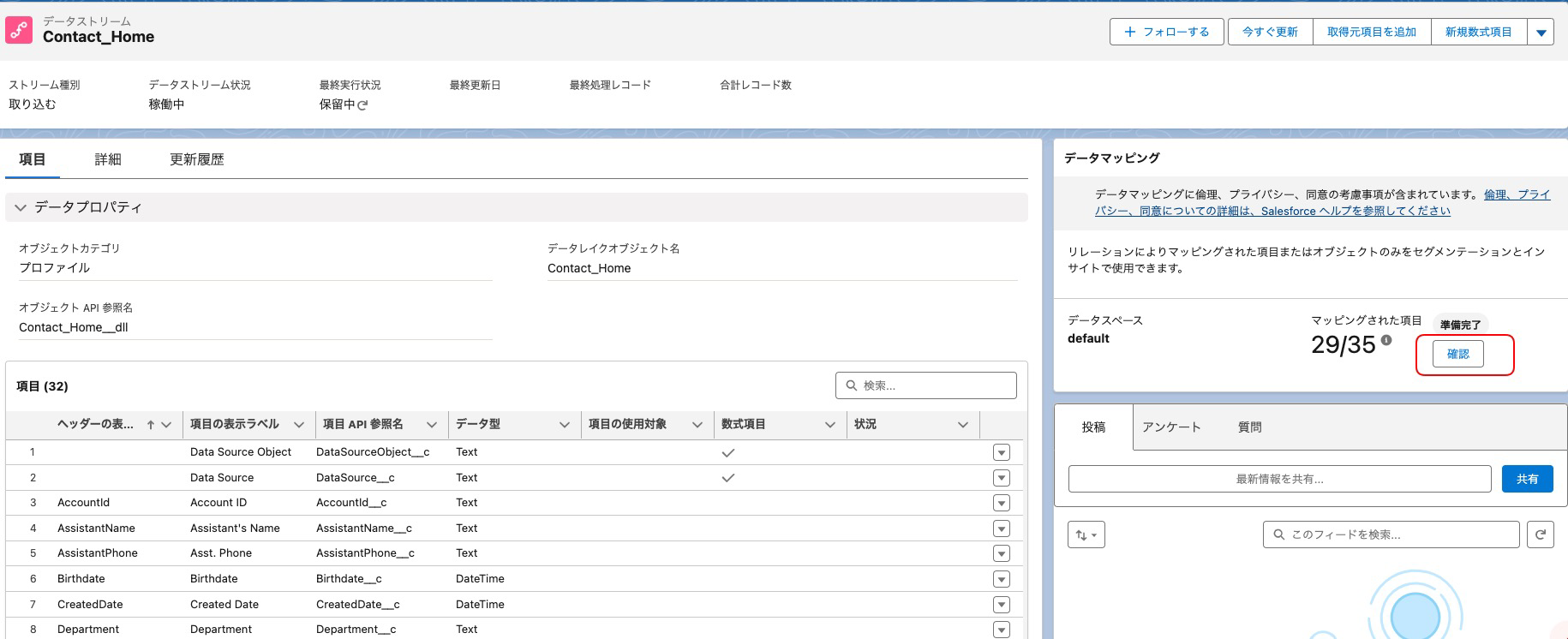Open row actions menu for AssistantName row
This screenshot has width=1568, height=639.
1002,529
